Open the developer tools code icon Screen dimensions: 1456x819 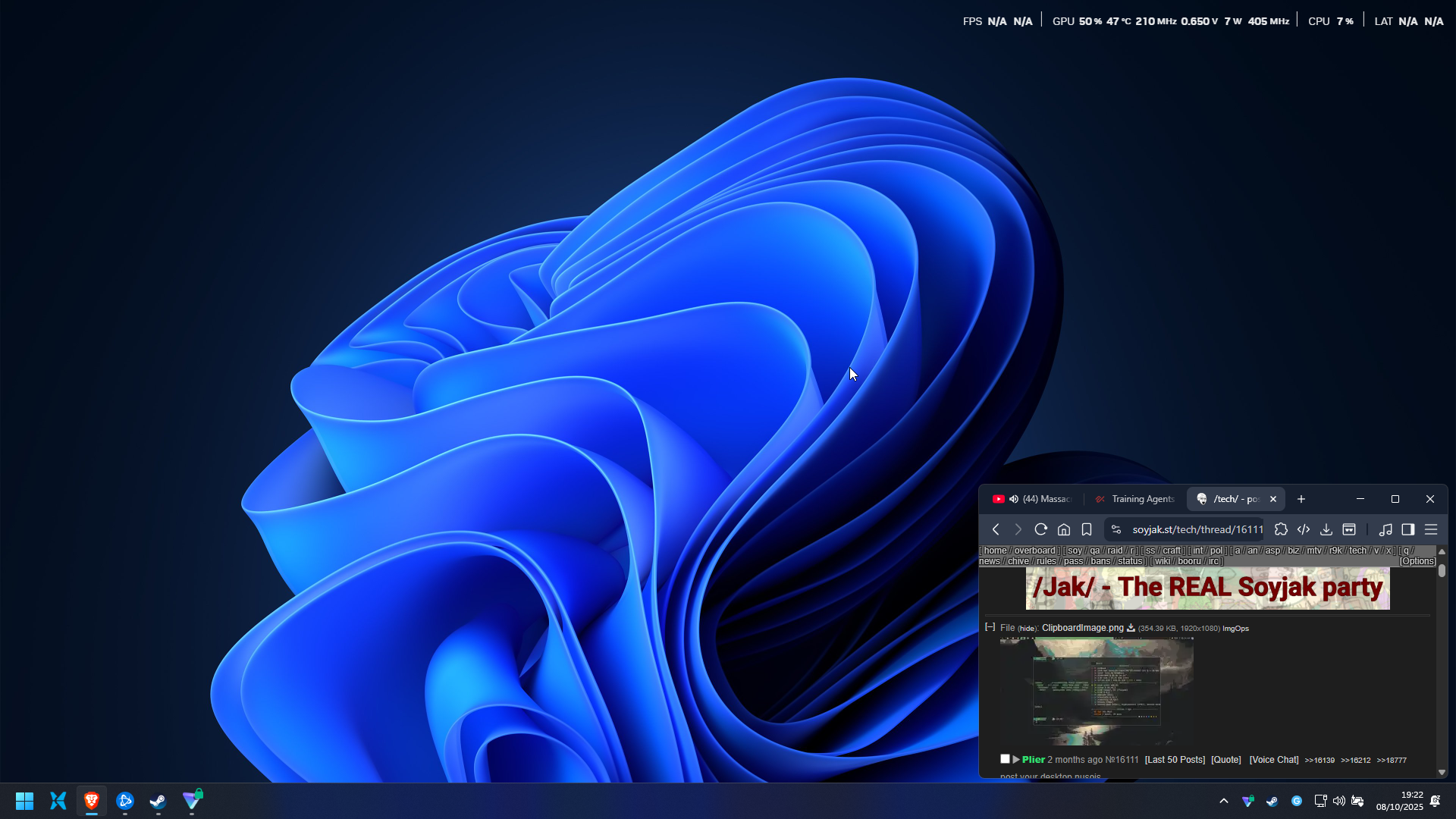point(1304,529)
